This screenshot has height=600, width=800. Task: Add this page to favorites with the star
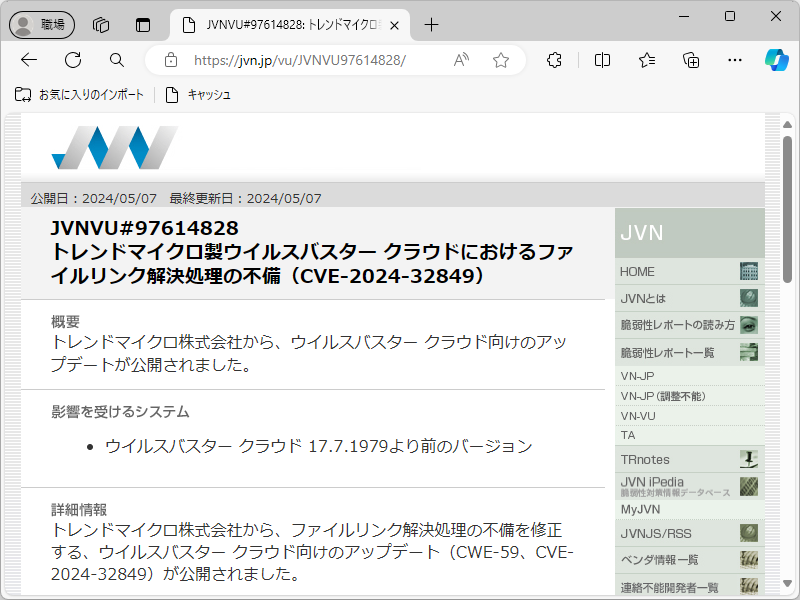tap(500, 60)
